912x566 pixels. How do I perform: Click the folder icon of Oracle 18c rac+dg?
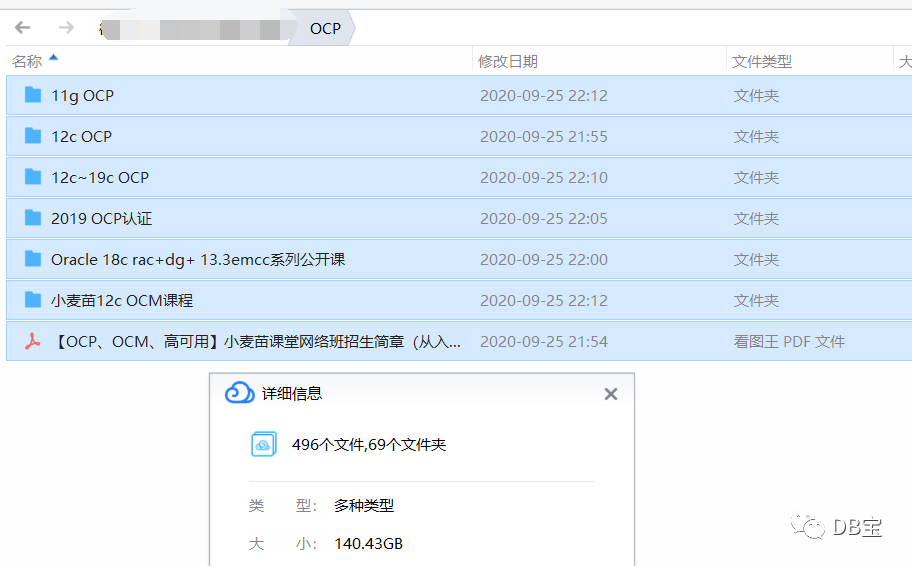click(33, 259)
